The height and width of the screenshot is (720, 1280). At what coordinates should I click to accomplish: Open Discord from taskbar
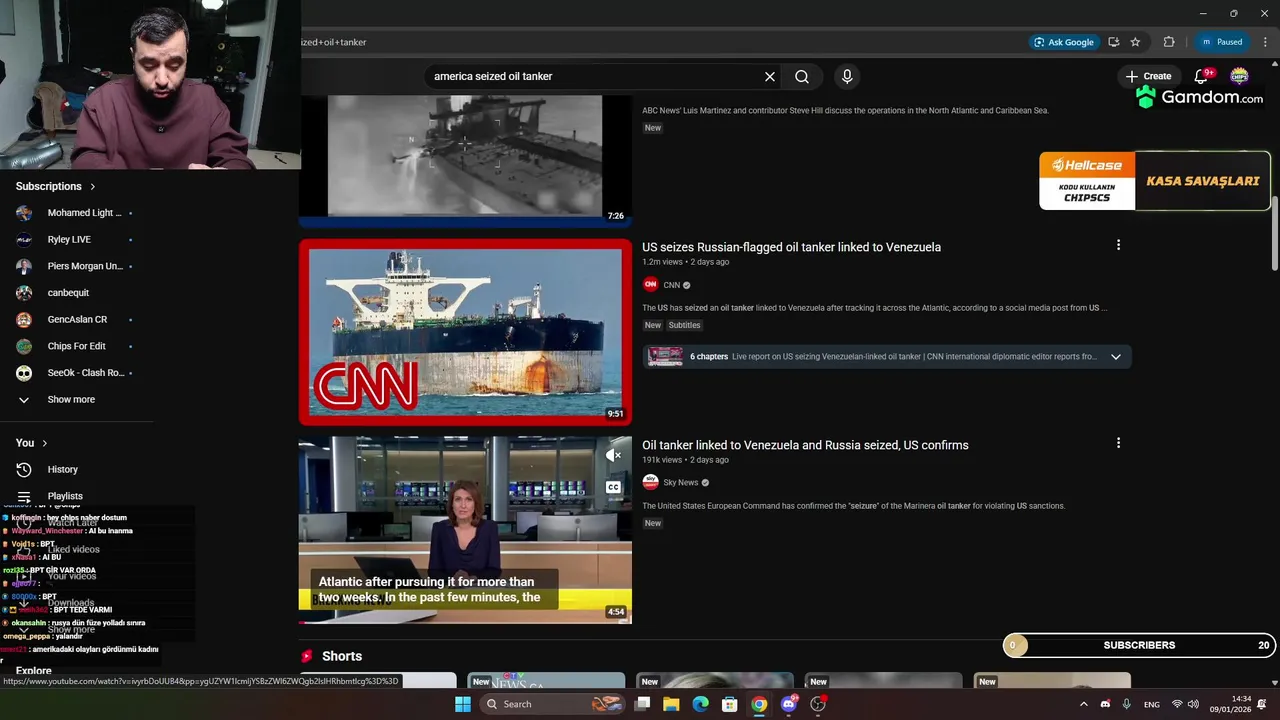tap(789, 704)
